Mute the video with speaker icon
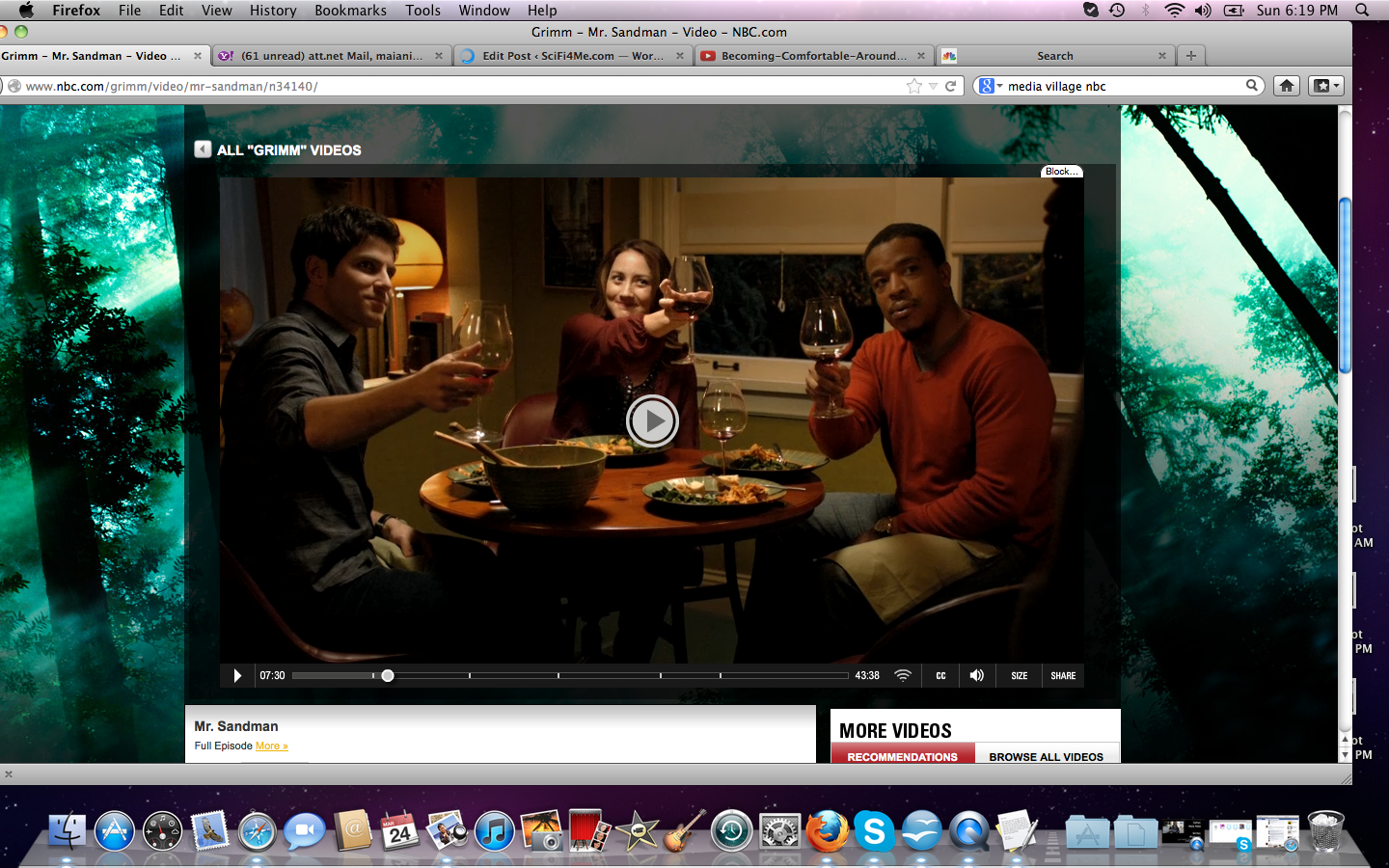Screen dimensions: 1389x868 tap(977, 676)
